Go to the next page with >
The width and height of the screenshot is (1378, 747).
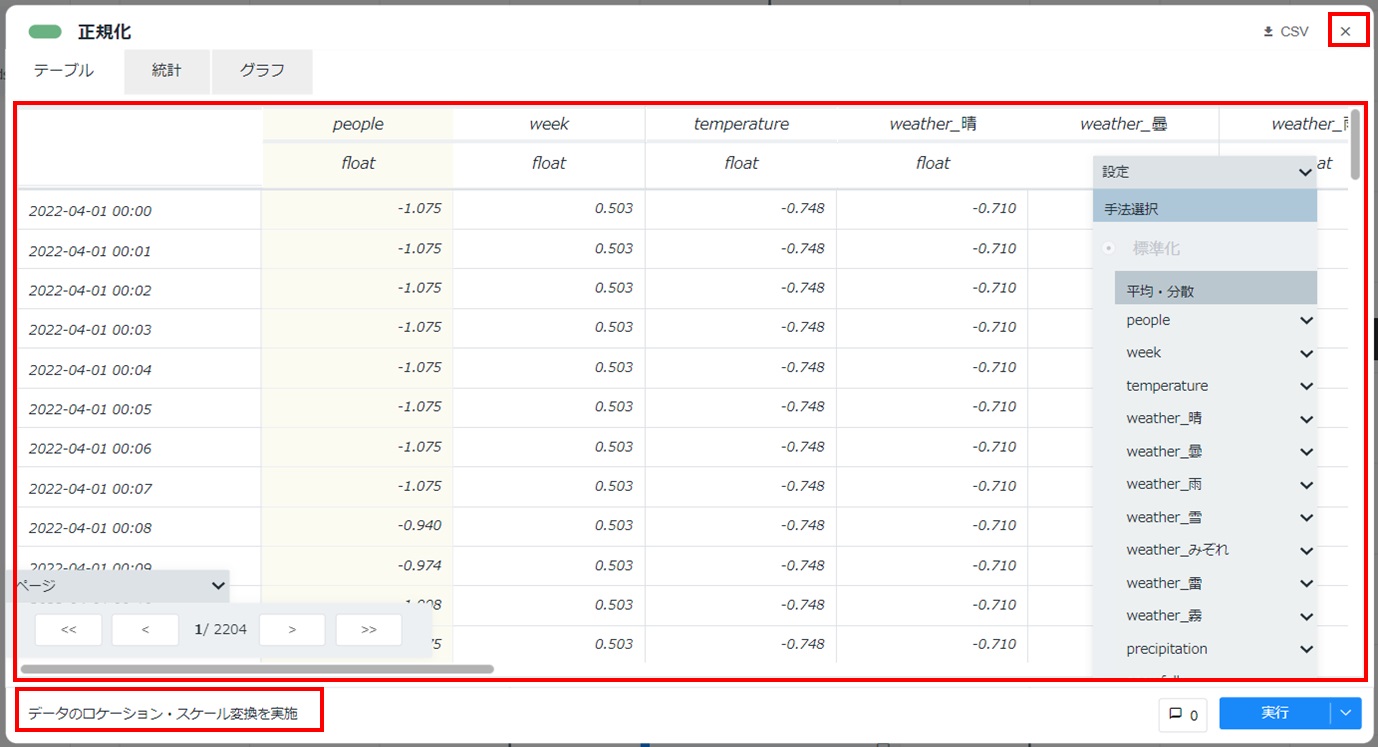pos(292,630)
